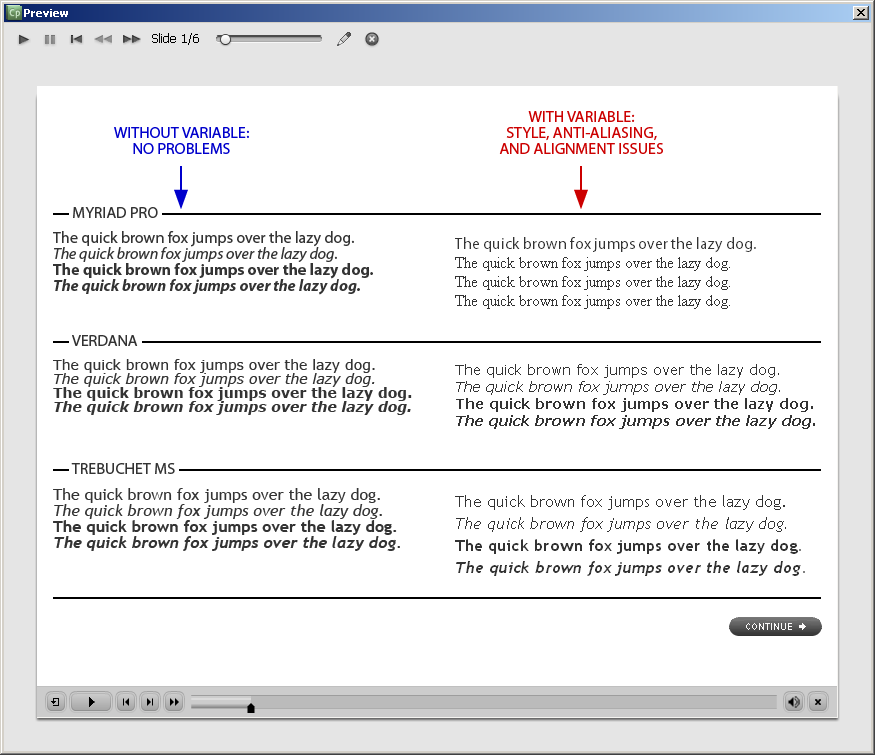The image size is (875, 755).
Task: Click the playbar rewind icon at bottom-left
Action: point(55,702)
